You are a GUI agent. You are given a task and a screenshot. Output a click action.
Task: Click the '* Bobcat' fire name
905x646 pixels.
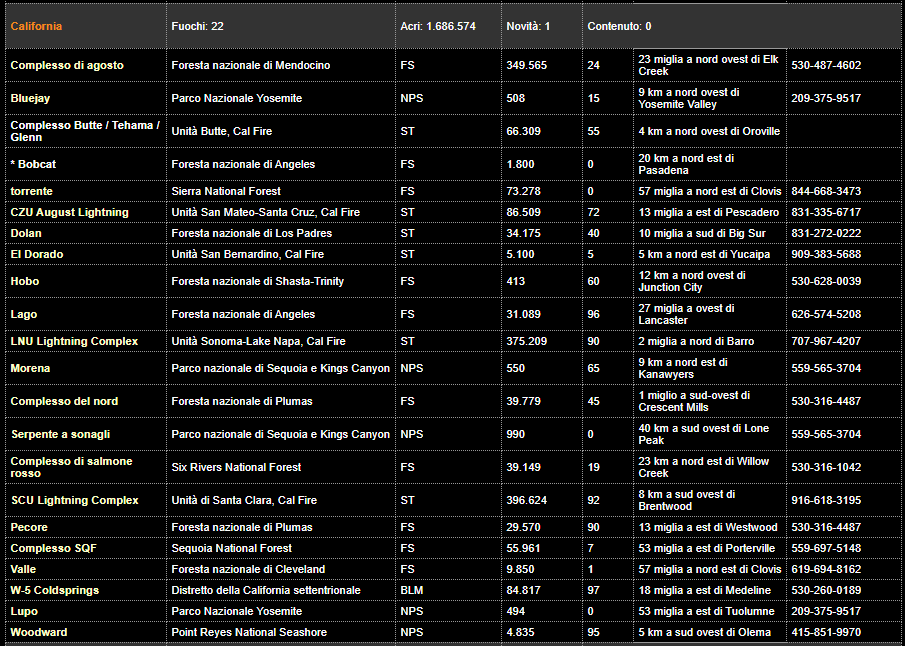pyautogui.click(x=33, y=164)
